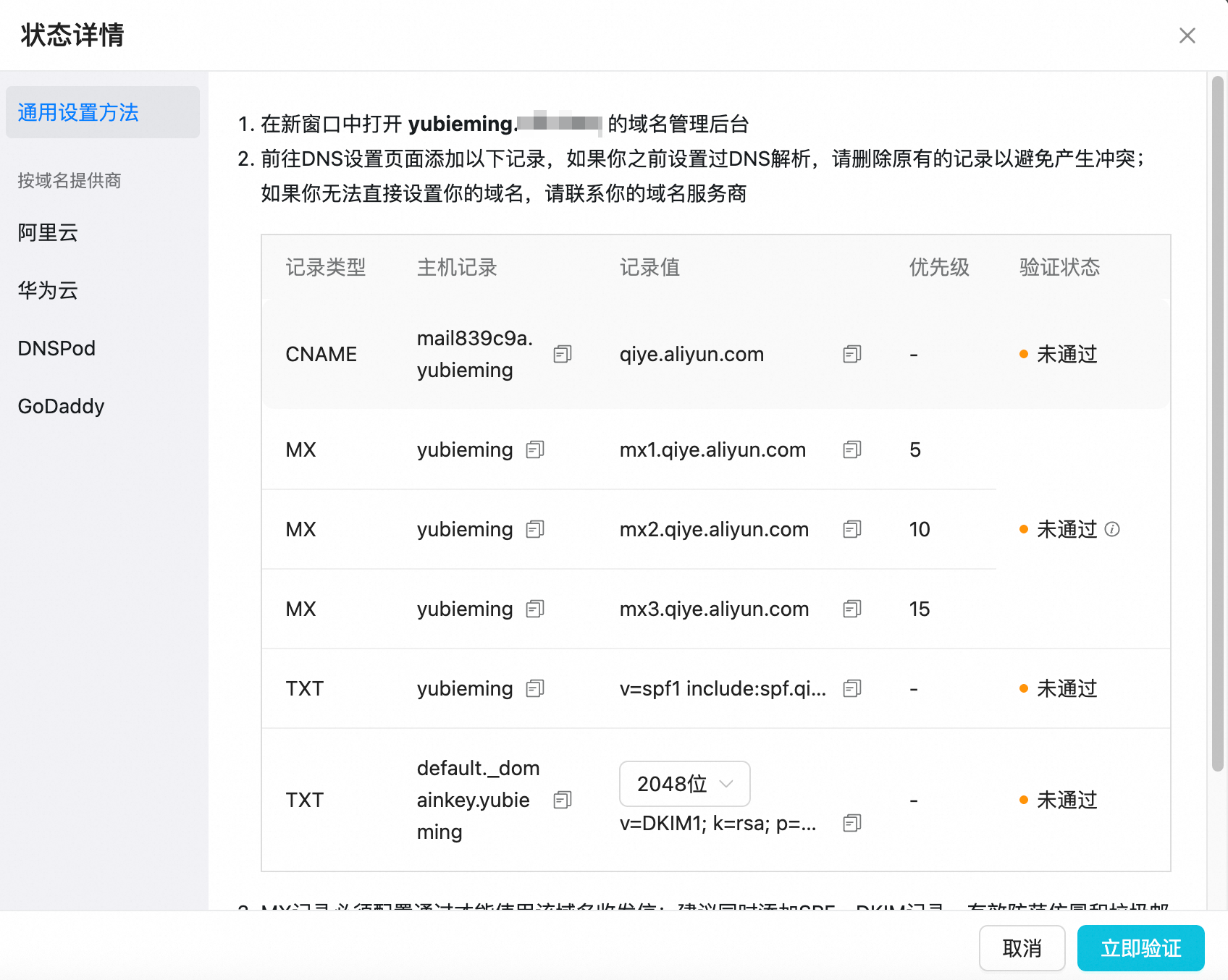The height and width of the screenshot is (980, 1228).
Task: Open the 2048位 key length dropdown
Action: tap(685, 784)
